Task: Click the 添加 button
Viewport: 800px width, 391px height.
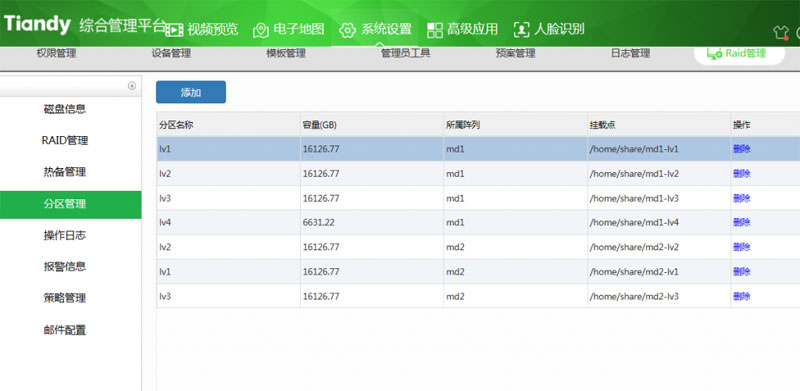Action: [x=191, y=92]
